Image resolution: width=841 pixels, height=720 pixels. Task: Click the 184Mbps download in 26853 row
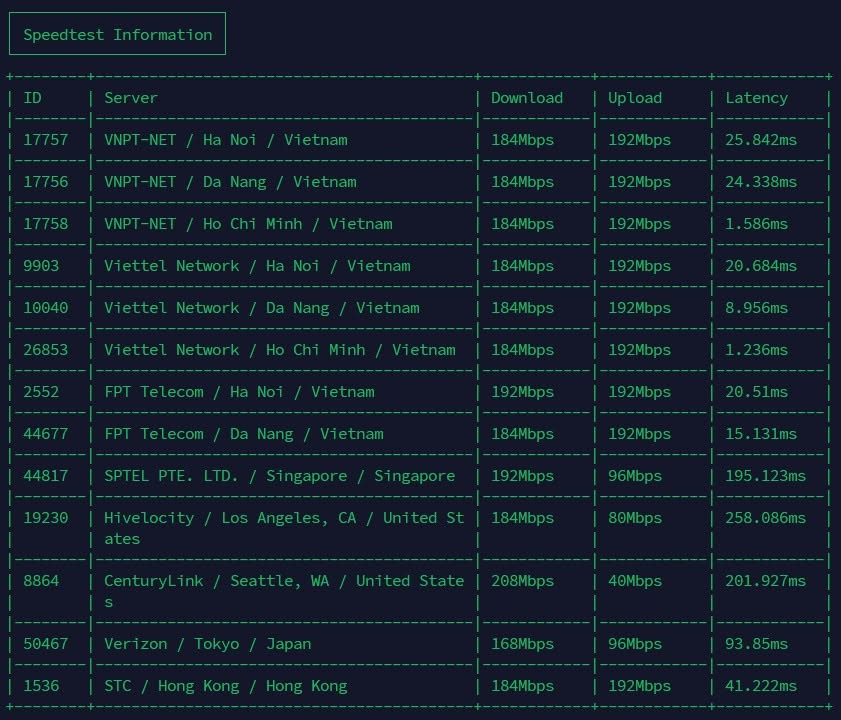coord(522,350)
